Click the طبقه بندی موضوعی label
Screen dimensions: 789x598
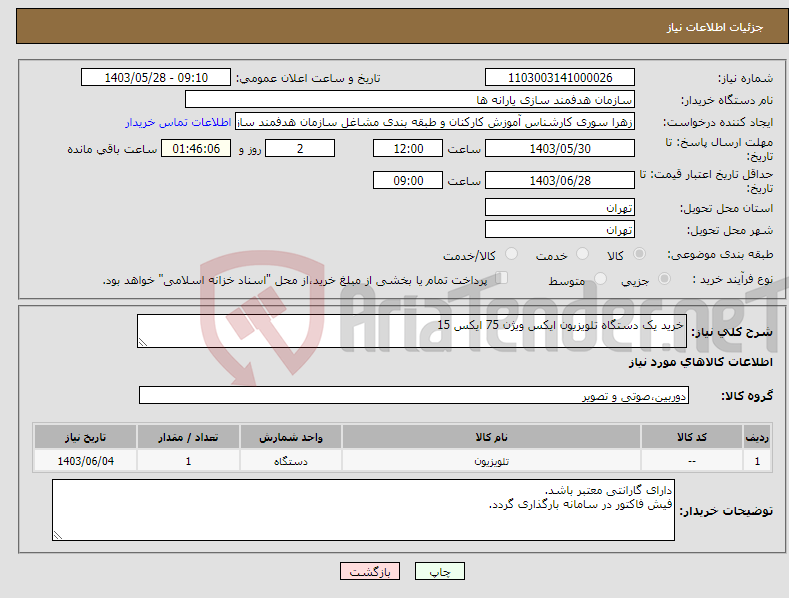click(720, 255)
